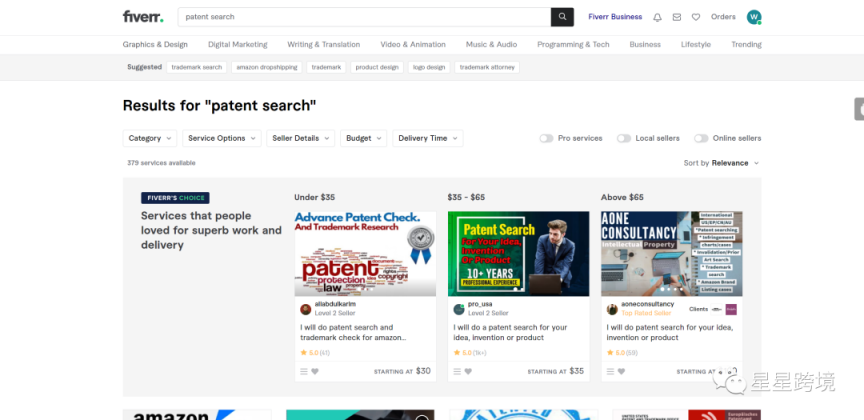Image resolution: width=864 pixels, height=420 pixels.
Task: Click into the patent search field
Action: point(364,17)
